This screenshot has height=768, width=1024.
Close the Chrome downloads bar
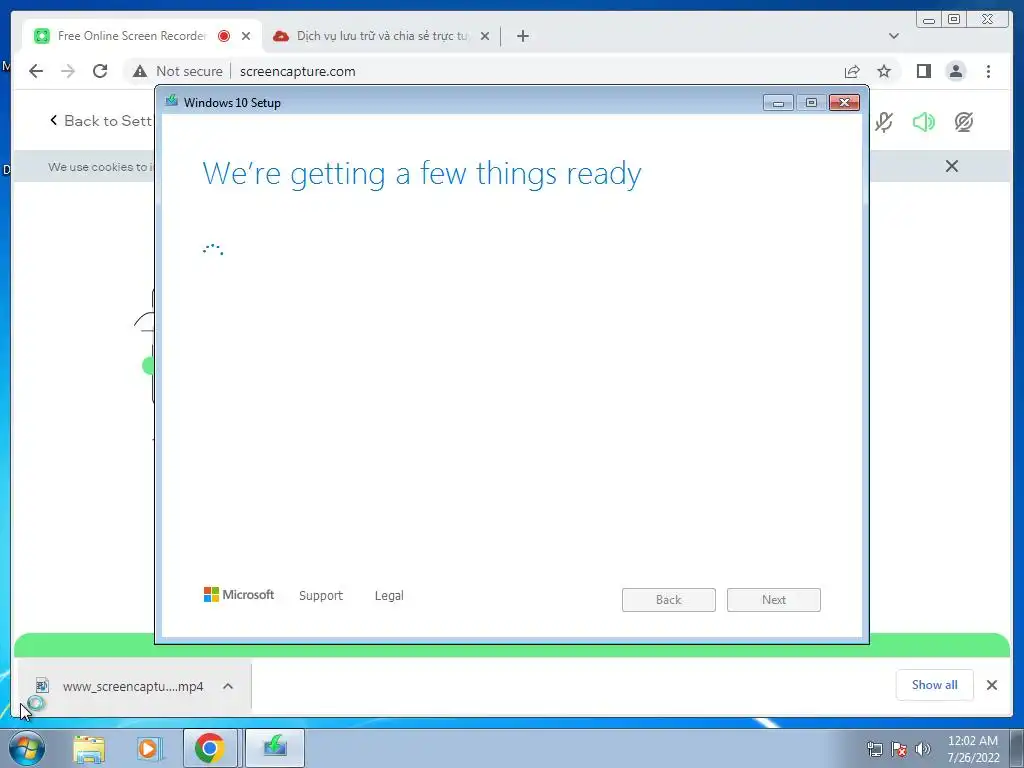pos(991,684)
